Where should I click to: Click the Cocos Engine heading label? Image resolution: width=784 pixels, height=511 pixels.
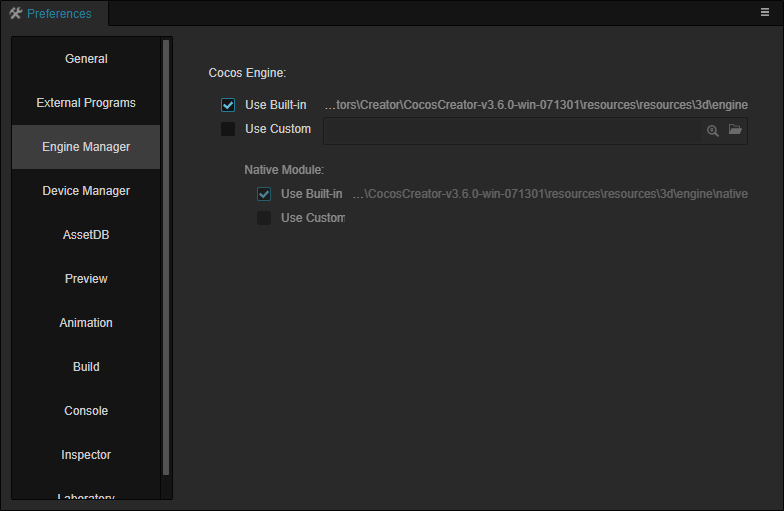coord(247,73)
